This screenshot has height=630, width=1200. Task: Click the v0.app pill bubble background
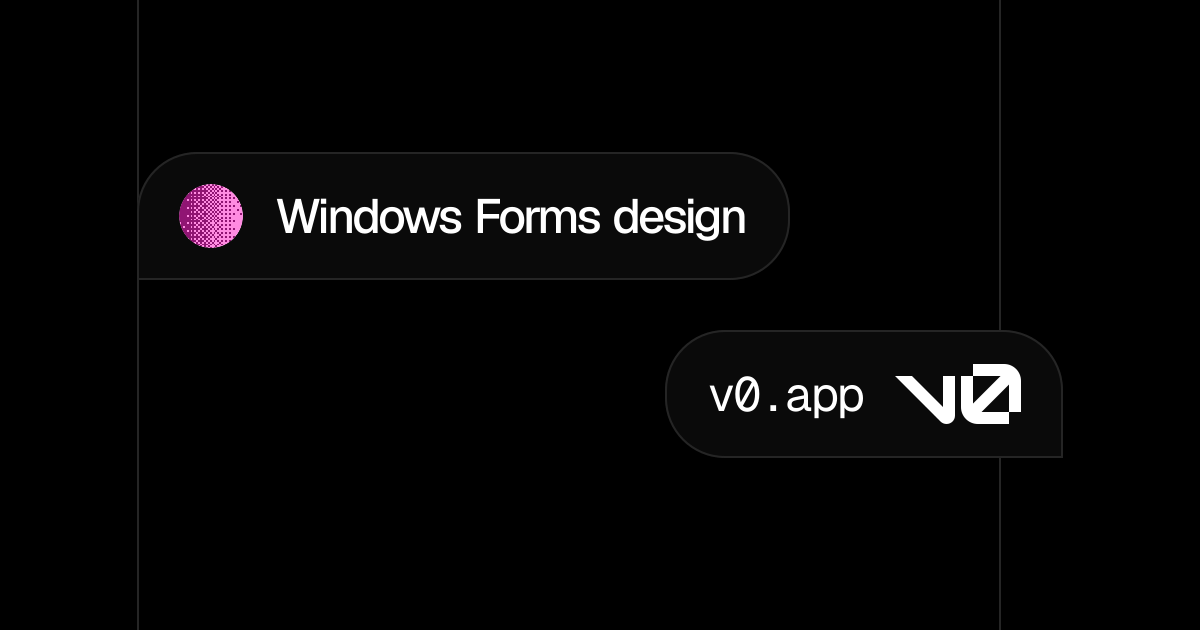click(x=863, y=394)
